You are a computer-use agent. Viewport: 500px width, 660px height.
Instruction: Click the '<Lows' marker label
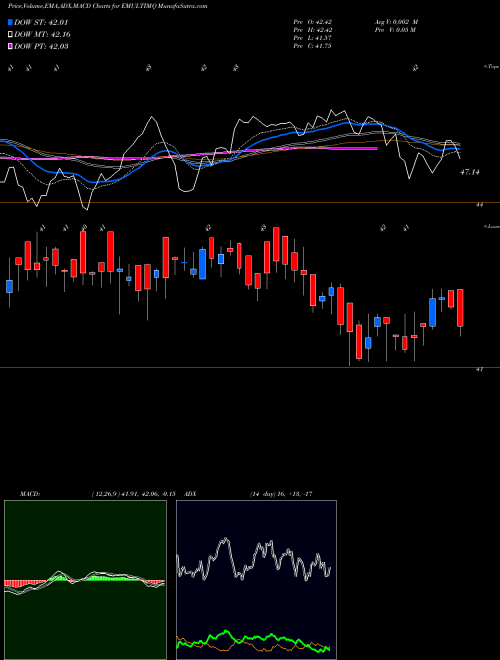click(491, 226)
